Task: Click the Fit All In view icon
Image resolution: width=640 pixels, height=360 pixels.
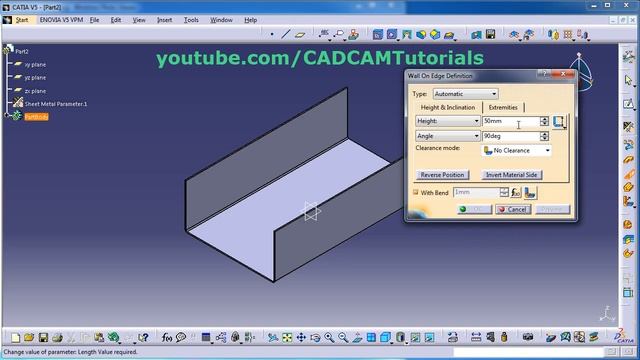Action: point(287,338)
